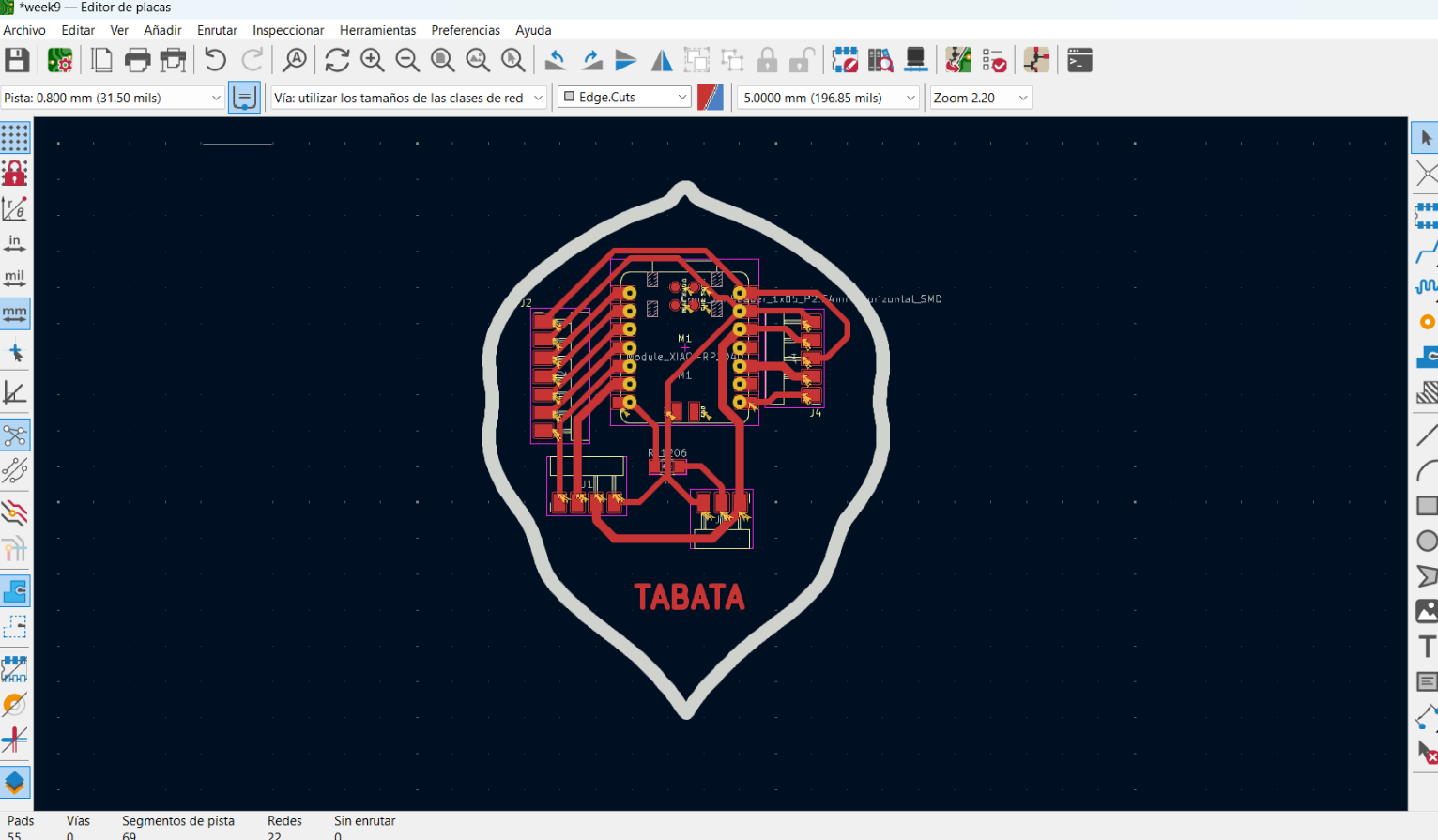The image size is (1438, 840).
Task: Zoom to fit the page
Action: point(443,61)
